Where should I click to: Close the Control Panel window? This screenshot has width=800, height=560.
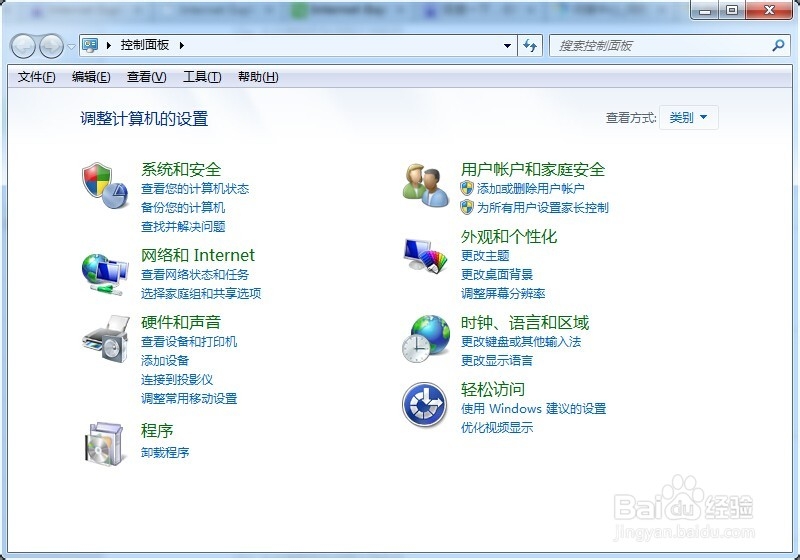pos(769,10)
